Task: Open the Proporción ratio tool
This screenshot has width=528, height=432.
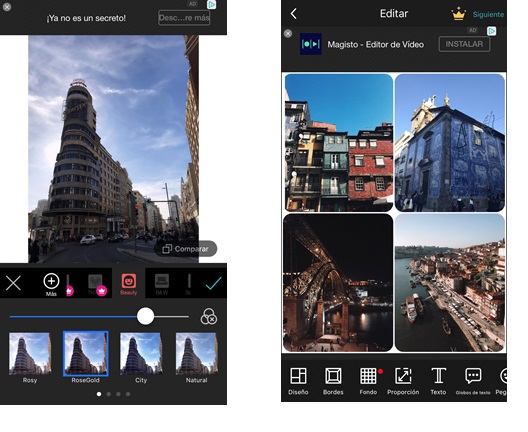Action: point(403,381)
